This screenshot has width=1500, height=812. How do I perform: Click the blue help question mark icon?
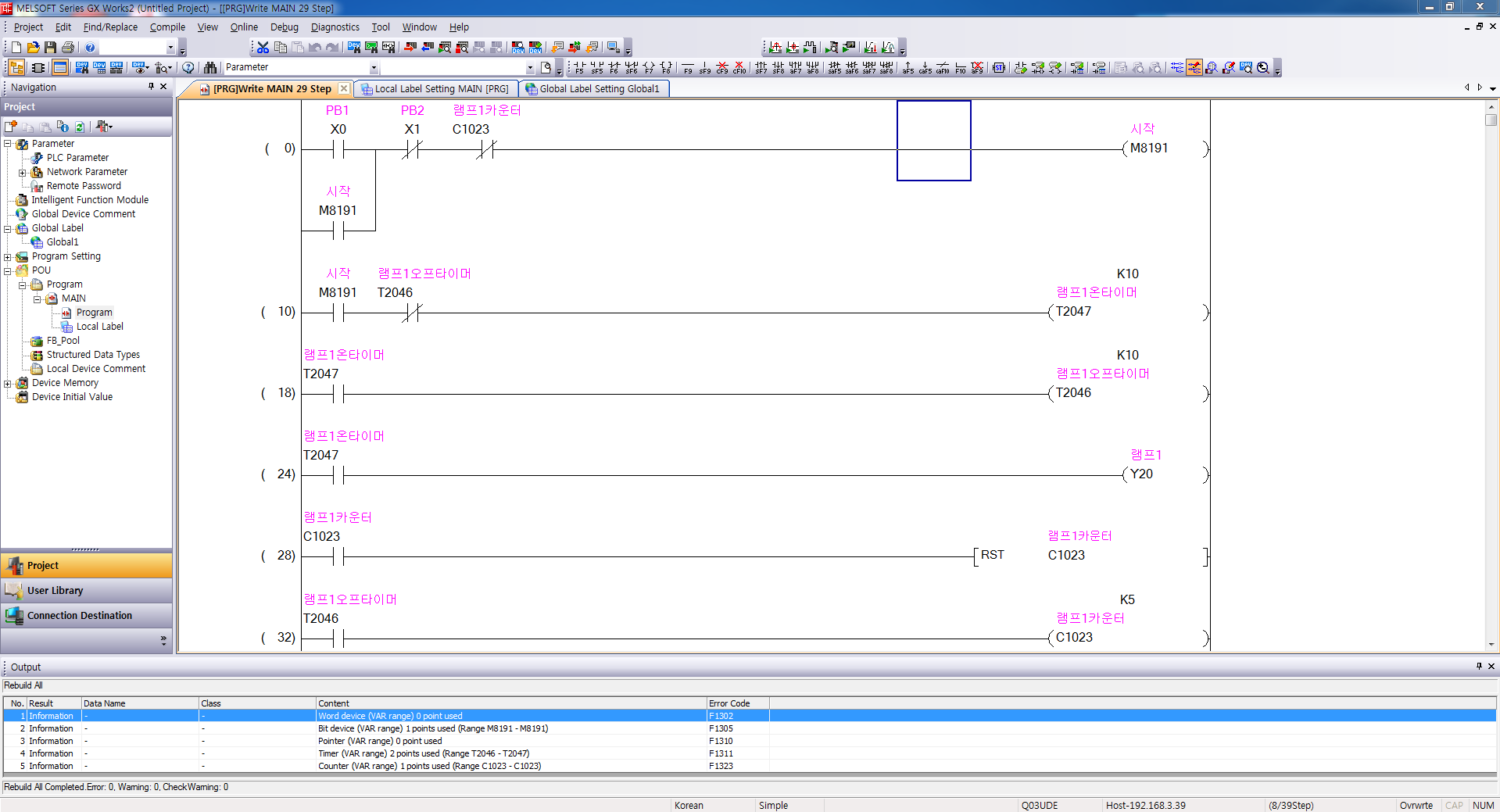pos(90,48)
